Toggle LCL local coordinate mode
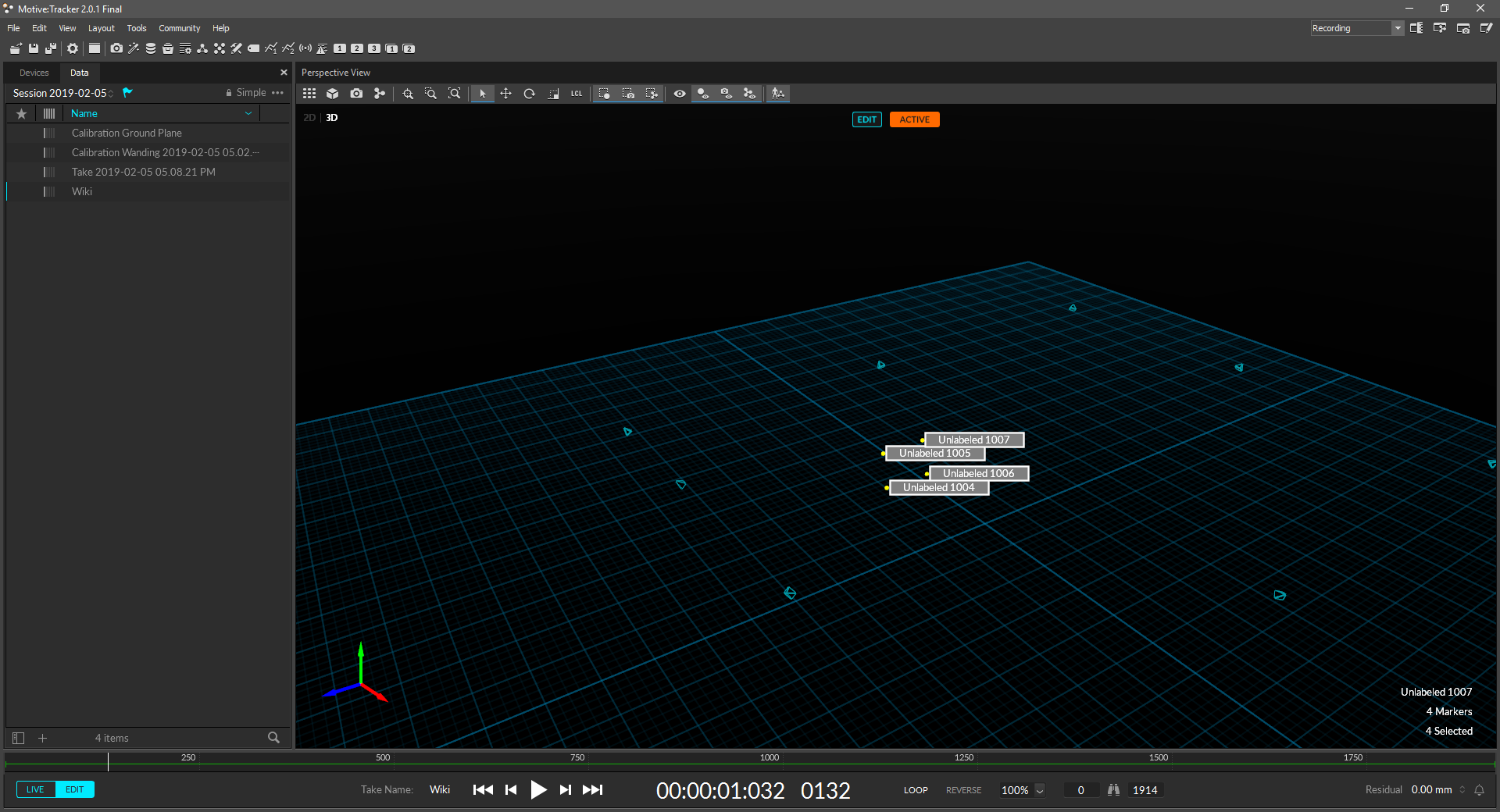Viewport: 1500px width, 812px height. point(577,94)
